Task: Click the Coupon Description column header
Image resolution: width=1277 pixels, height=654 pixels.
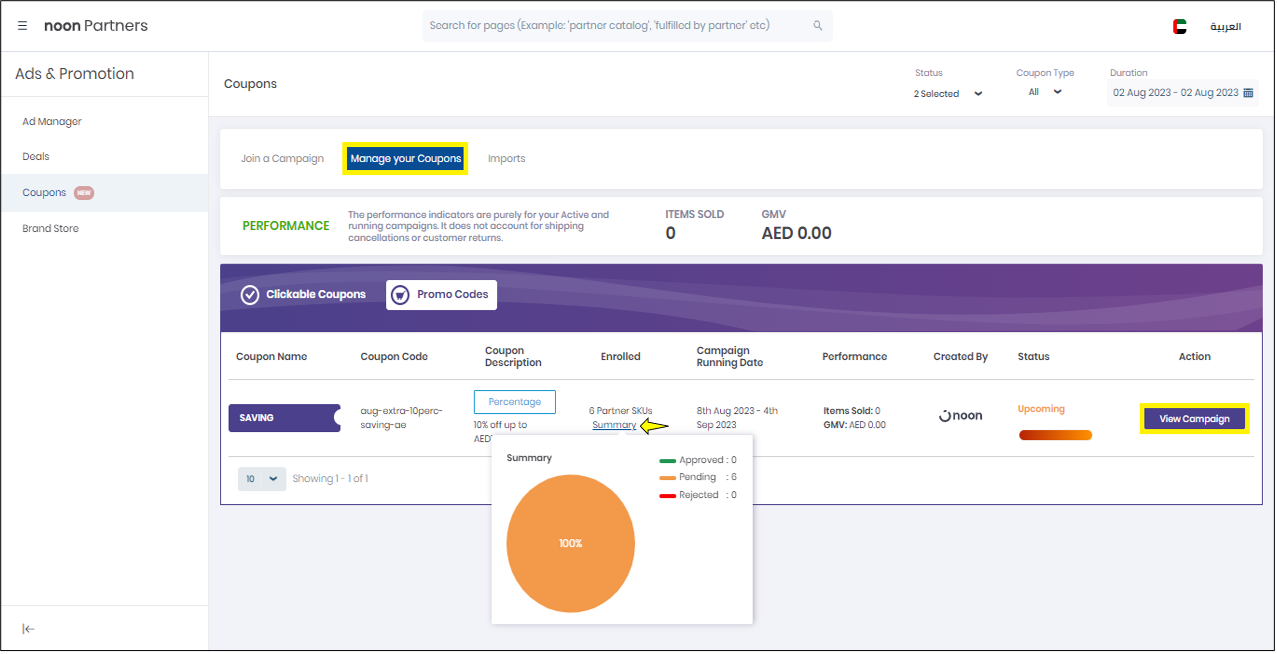Action: [x=513, y=357]
